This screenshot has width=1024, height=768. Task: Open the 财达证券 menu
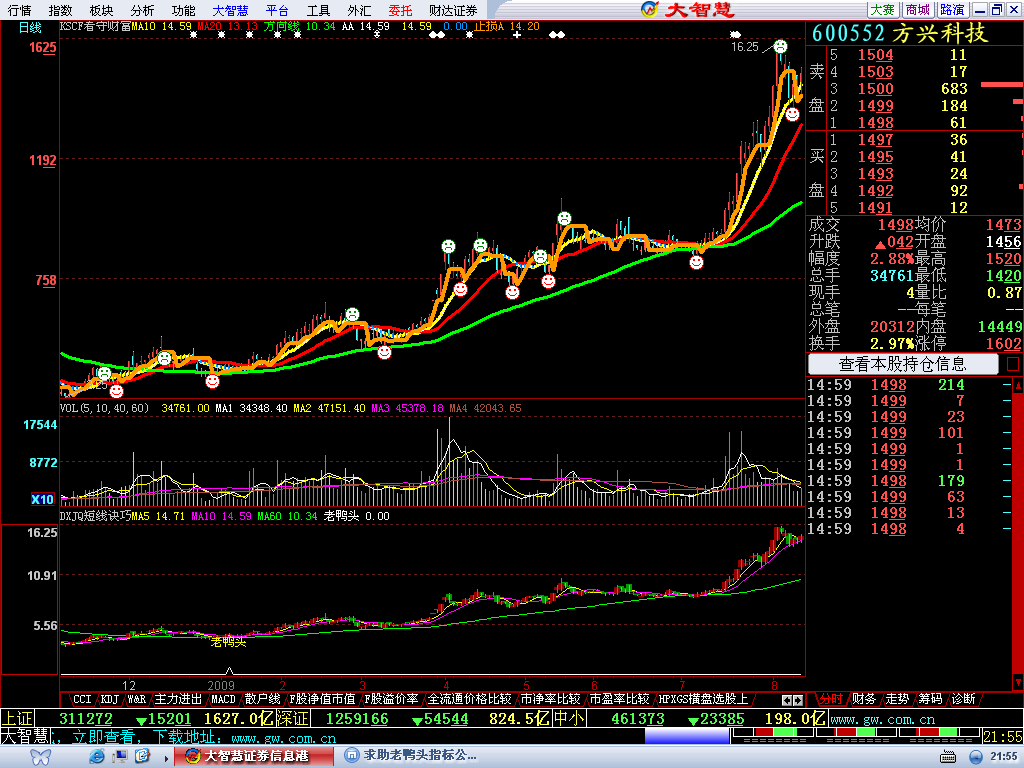pyautogui.click(x=453, y=10)
